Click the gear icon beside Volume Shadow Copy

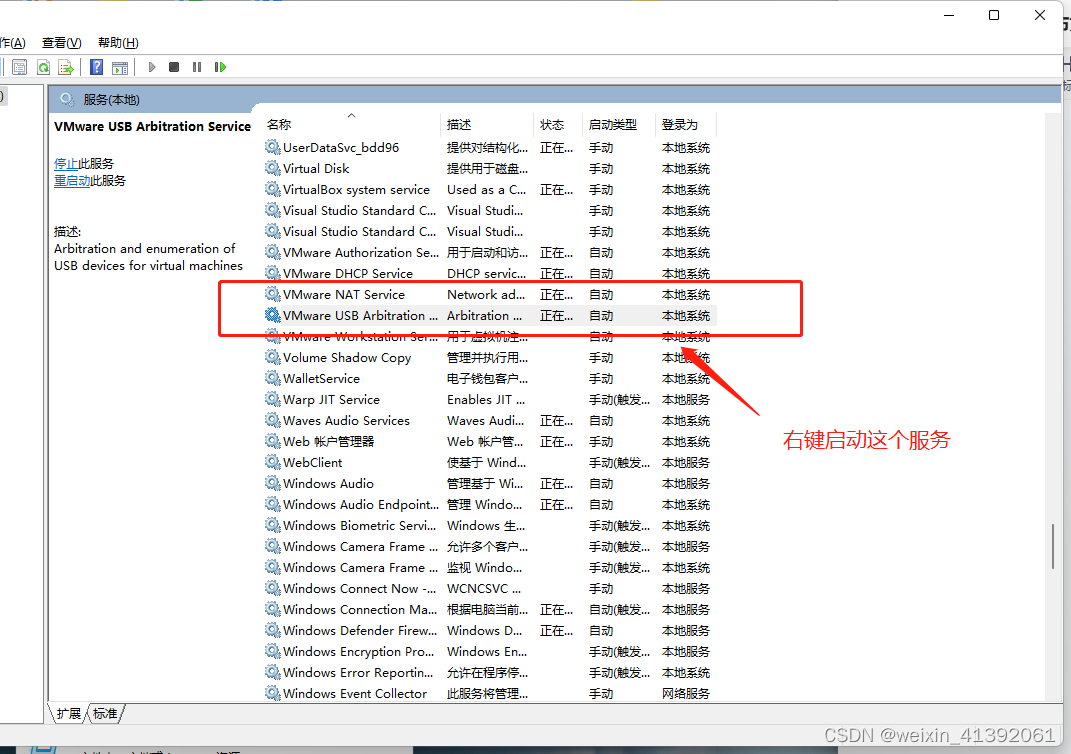(273, 357)
